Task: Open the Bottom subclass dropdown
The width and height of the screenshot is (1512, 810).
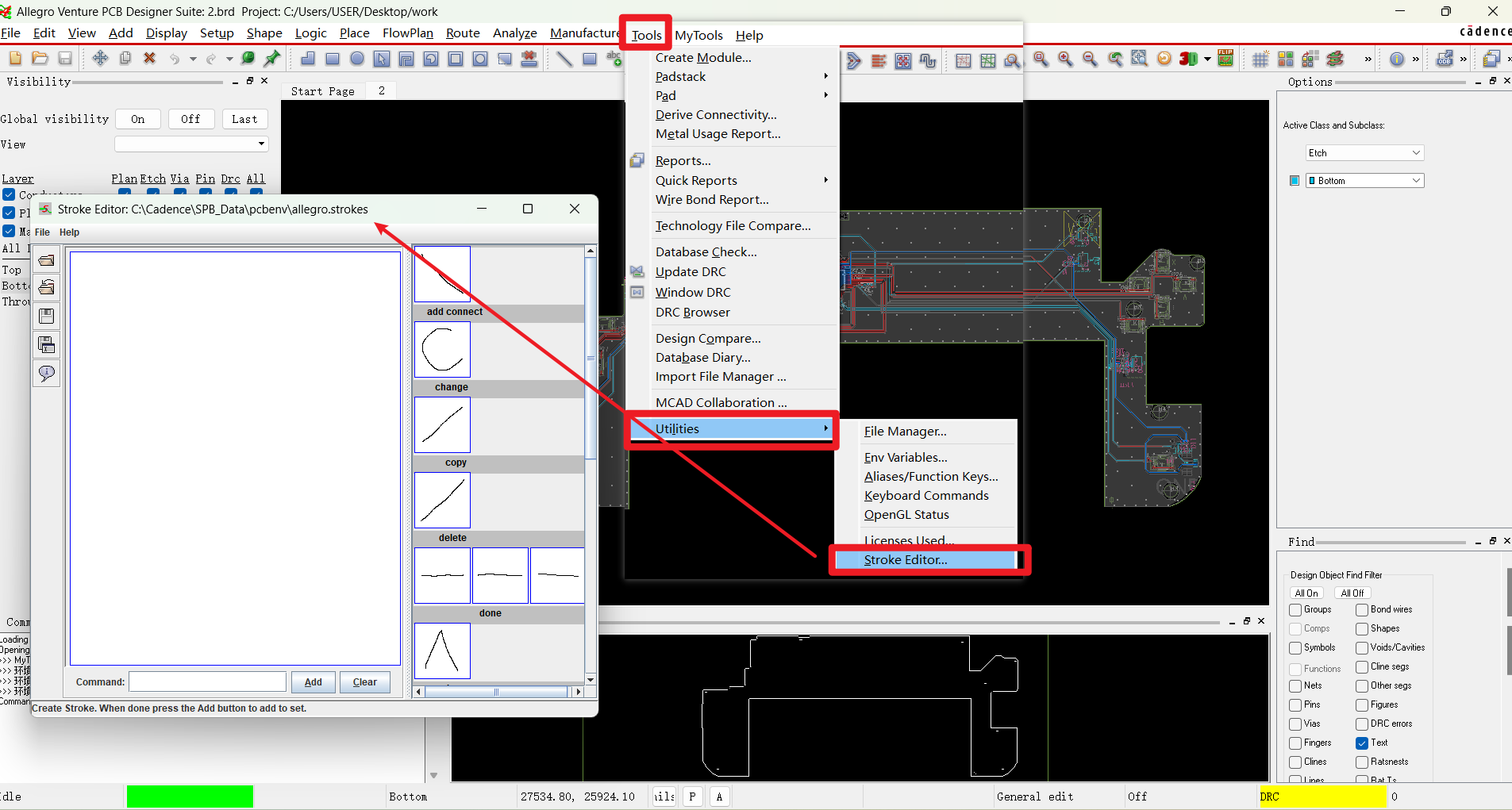Action: pyautogui.click(x=1364, y=181)
